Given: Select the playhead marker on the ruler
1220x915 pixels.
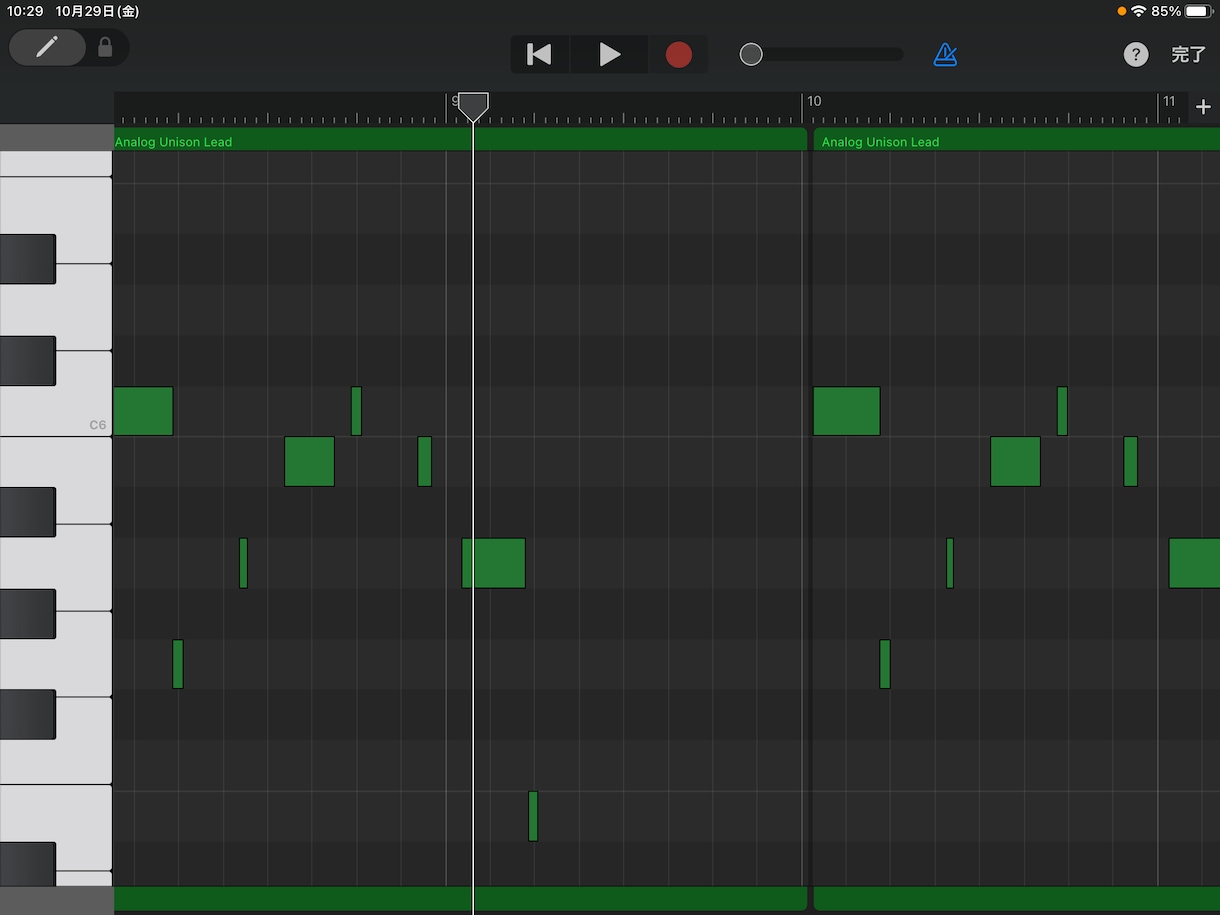Looking at the screenshot, I should click(473, 107).
